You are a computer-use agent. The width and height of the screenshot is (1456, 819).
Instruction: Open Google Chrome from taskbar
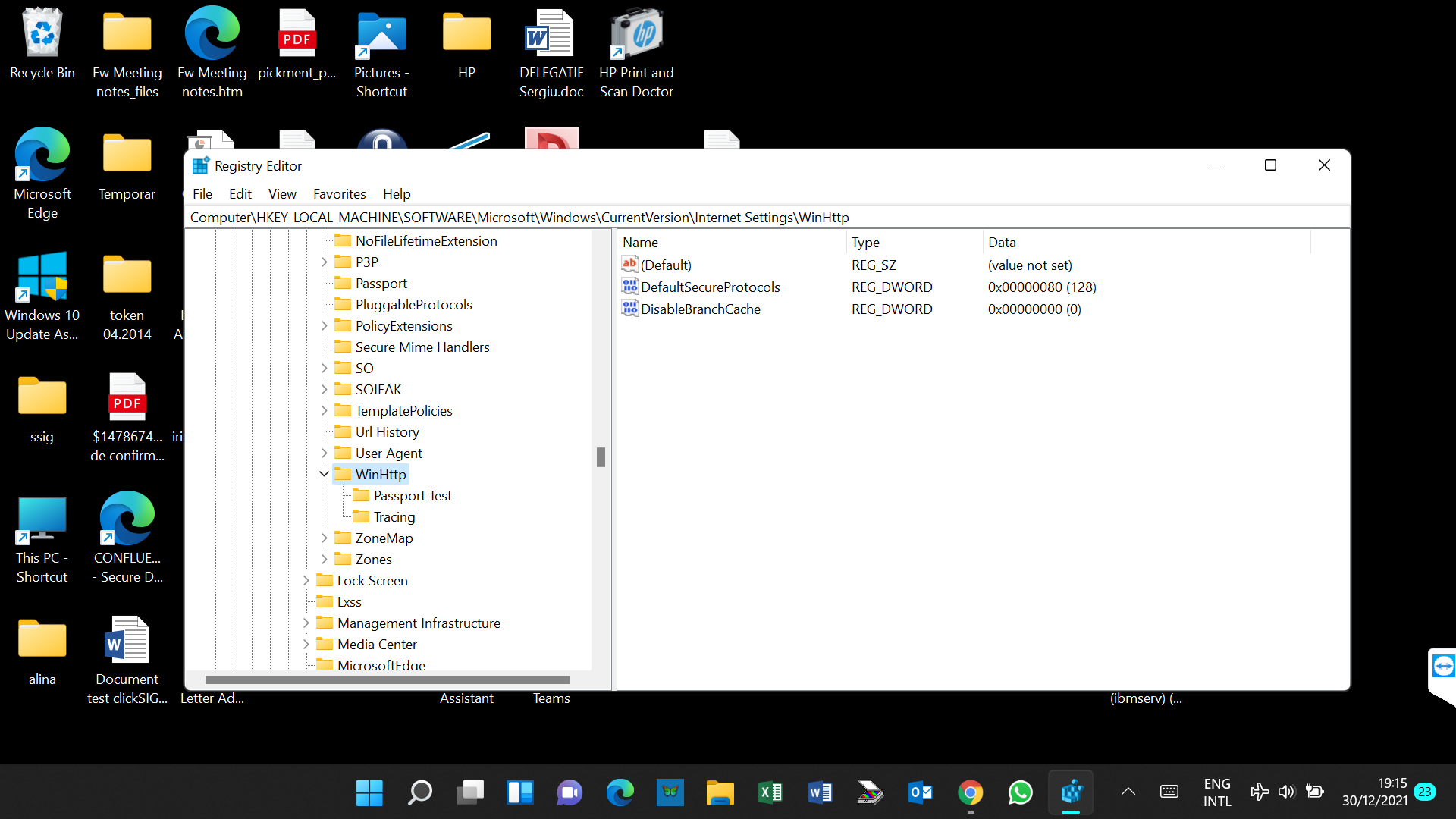pyautogui.click(x=970, y=792)
